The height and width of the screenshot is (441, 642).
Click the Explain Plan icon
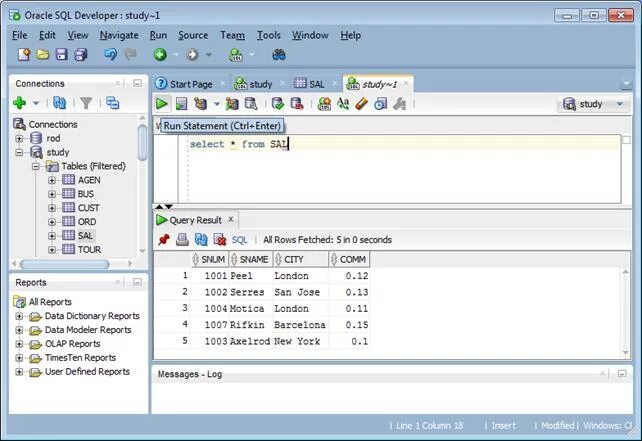coord(201,104)
